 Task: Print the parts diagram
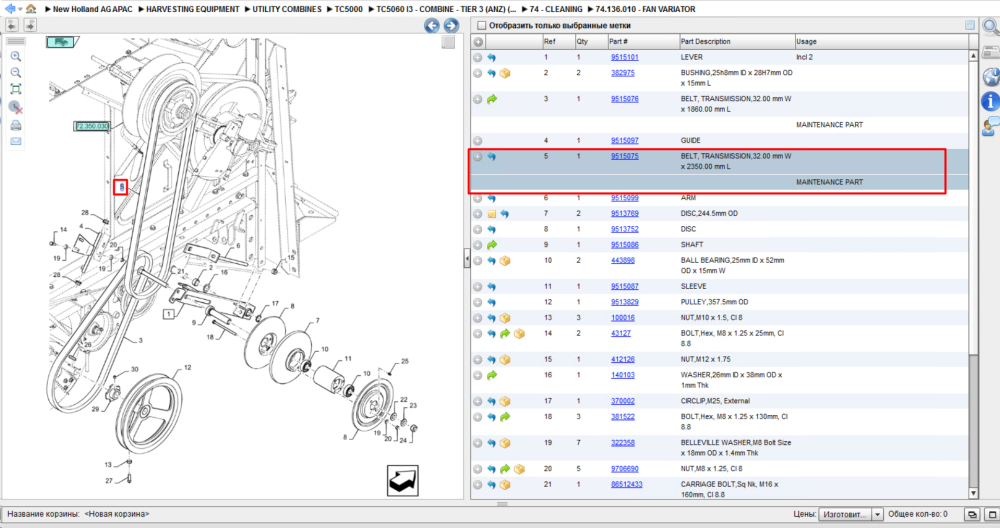click(16, 125)
